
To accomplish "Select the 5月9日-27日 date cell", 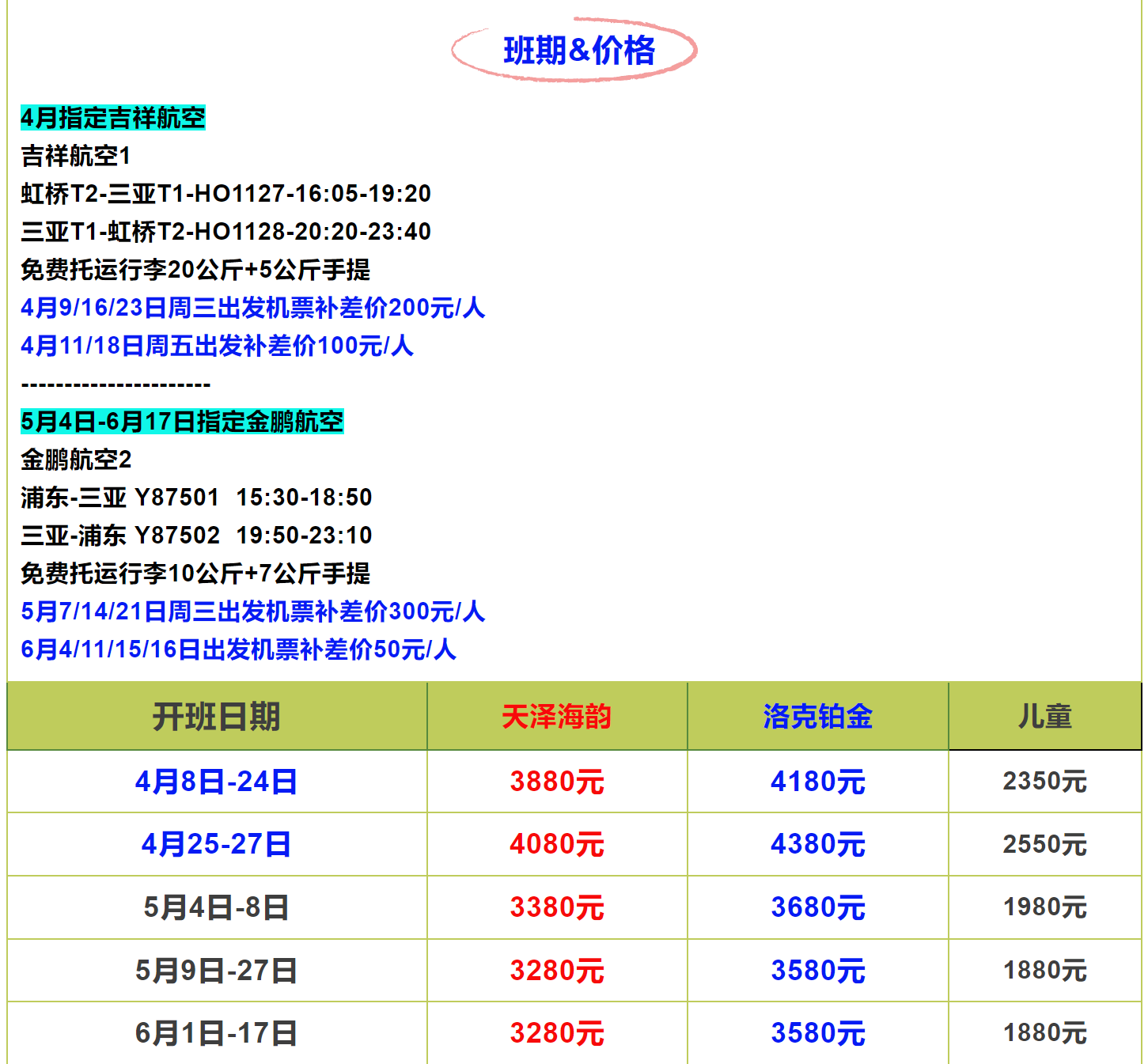I will pyautogui.click(x=217, y=971).
